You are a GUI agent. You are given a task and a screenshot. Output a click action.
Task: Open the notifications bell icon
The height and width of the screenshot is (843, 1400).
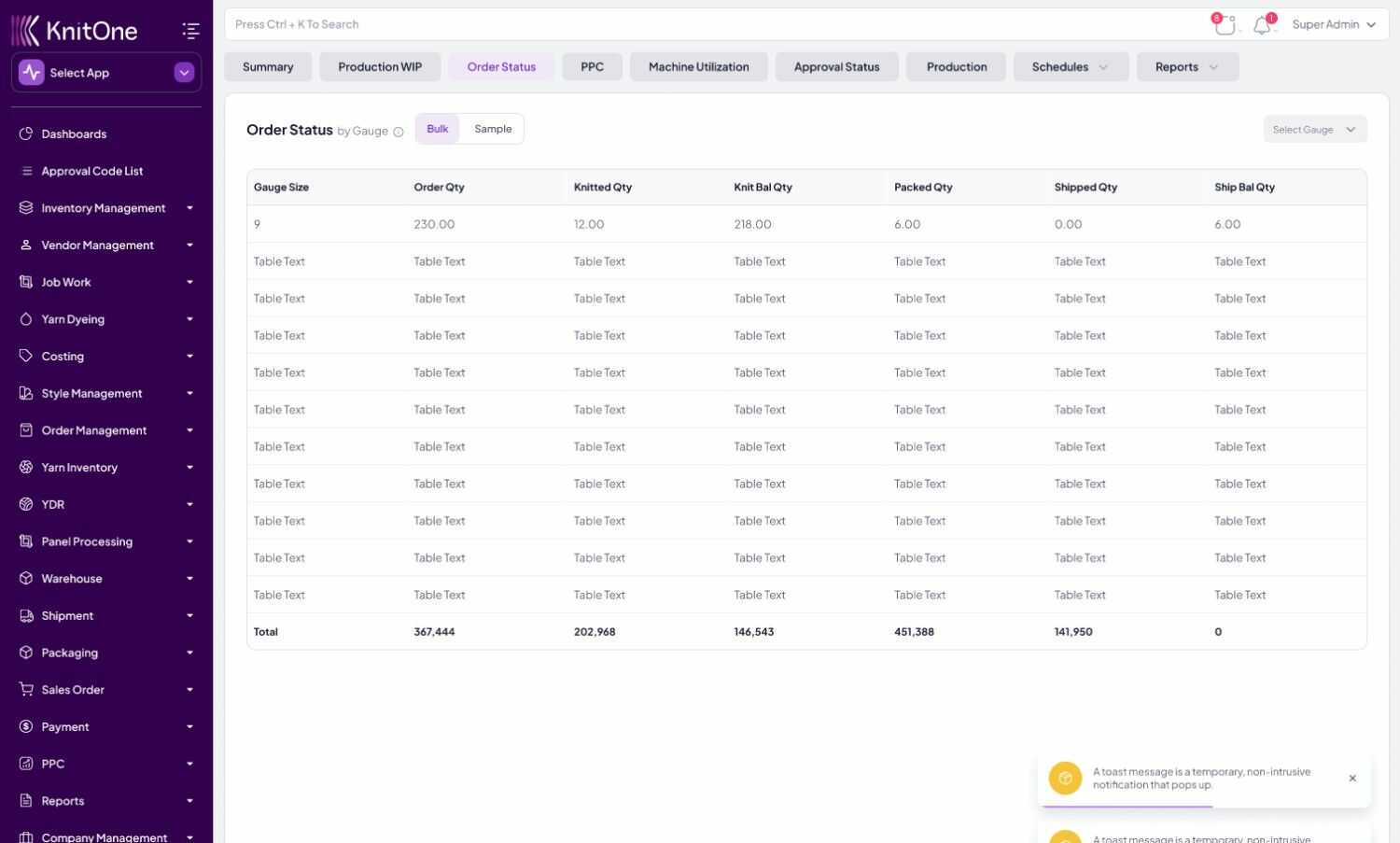tap(1262, 25)
